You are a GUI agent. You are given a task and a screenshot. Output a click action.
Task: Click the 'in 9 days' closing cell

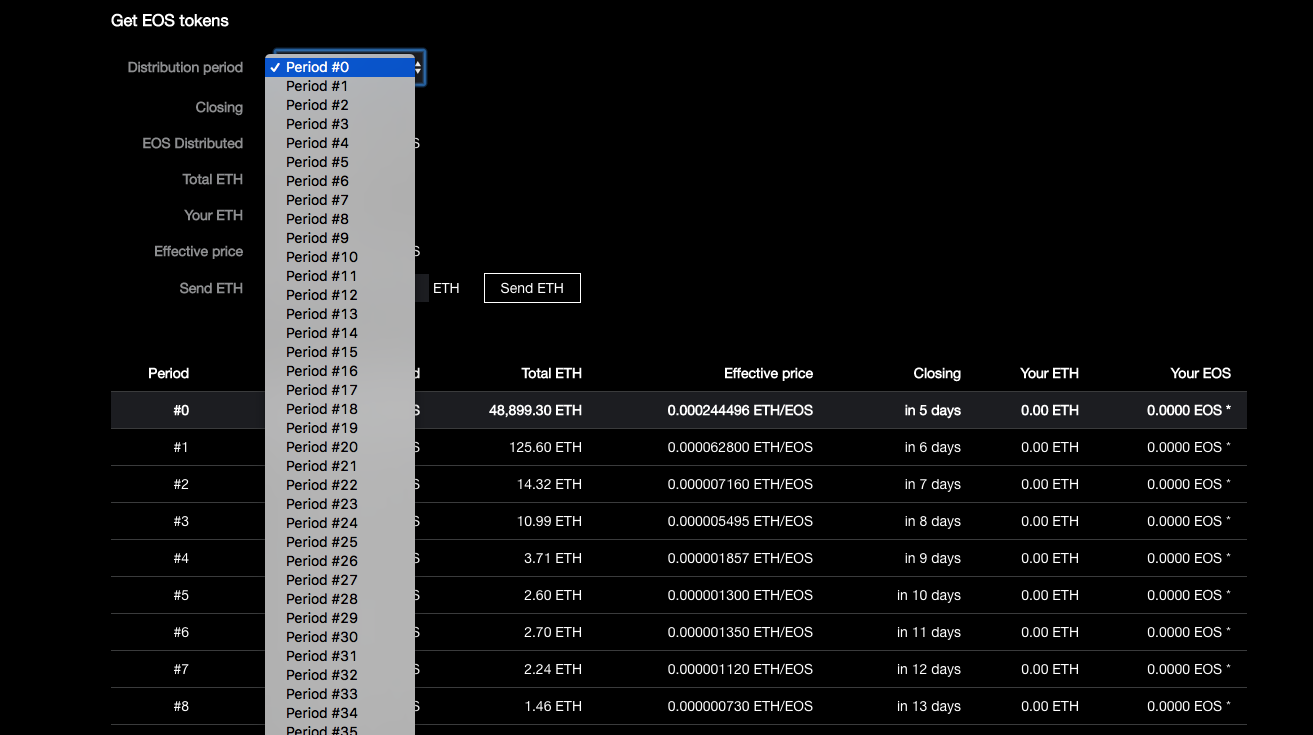pyautogui.click(x=933, y=558)
